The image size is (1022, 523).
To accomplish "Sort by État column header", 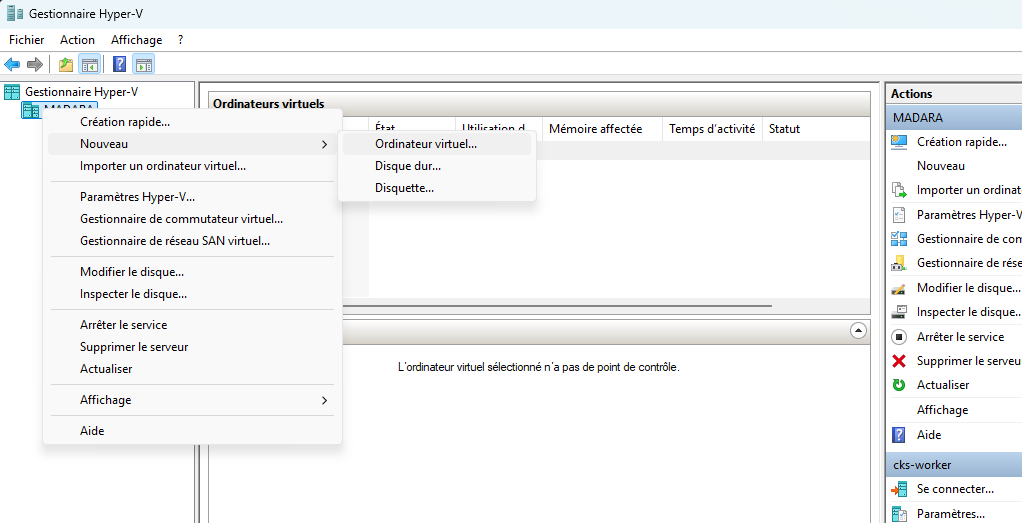I will (412, 128).
